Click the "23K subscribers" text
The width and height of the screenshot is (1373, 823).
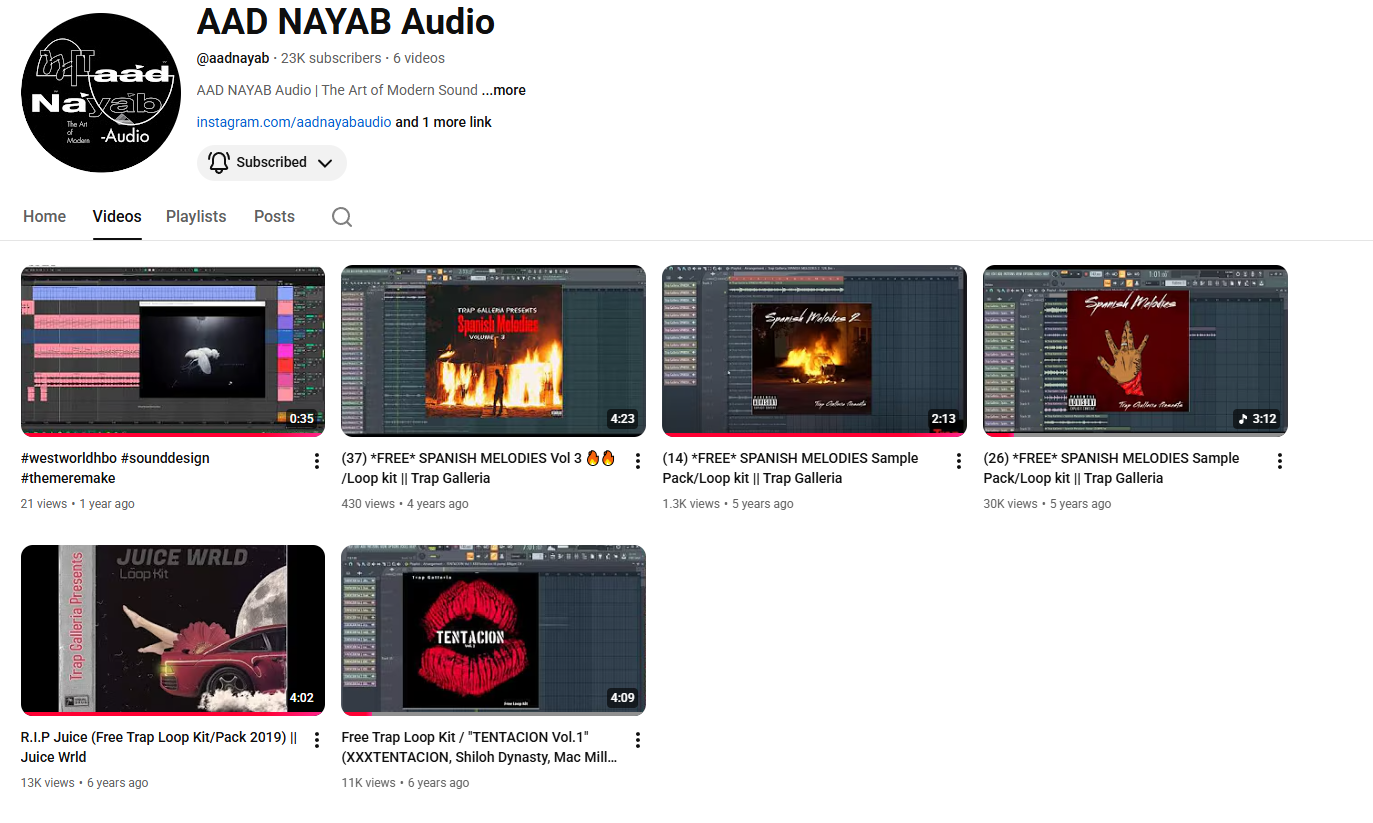[331, 58]
